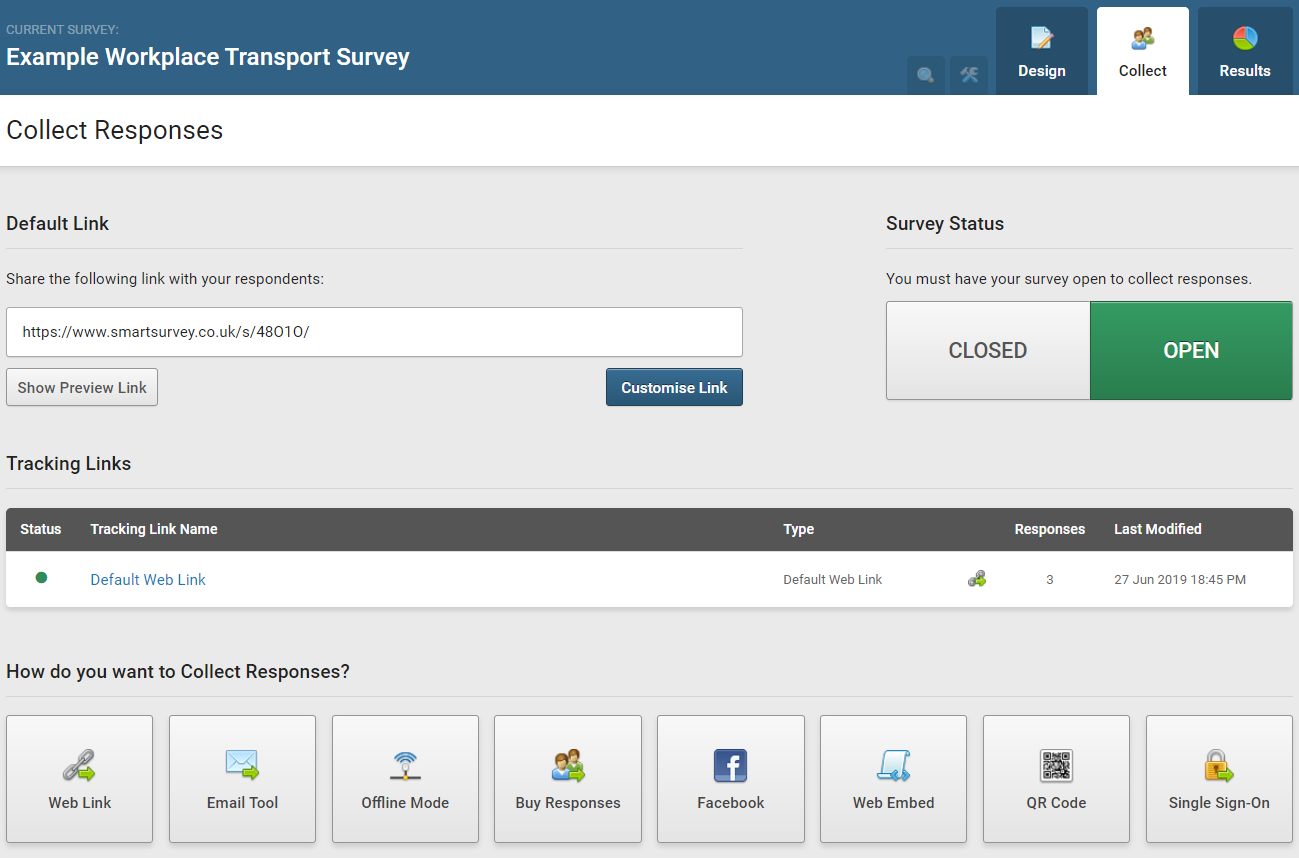Generate a QR Code for the survey
Image resolution: width=1299 pixels, height=858 pixels.
coord(1056,779)
